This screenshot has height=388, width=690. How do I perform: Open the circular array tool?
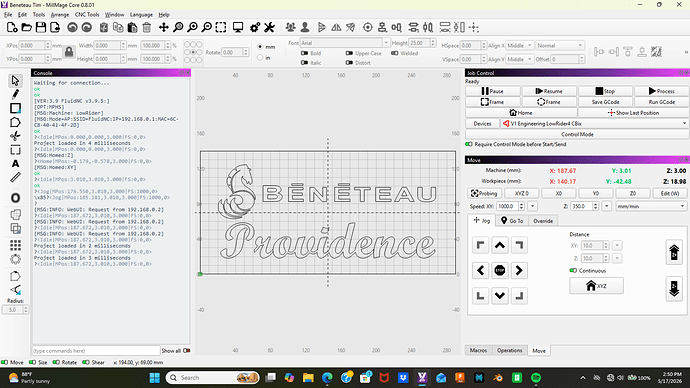15,259
